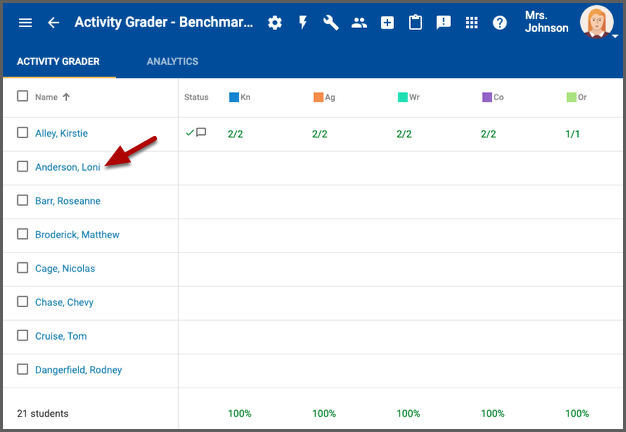Screen dimensions: 626x432
Task: Open the settings gear icon
Action: coord(275,23)
